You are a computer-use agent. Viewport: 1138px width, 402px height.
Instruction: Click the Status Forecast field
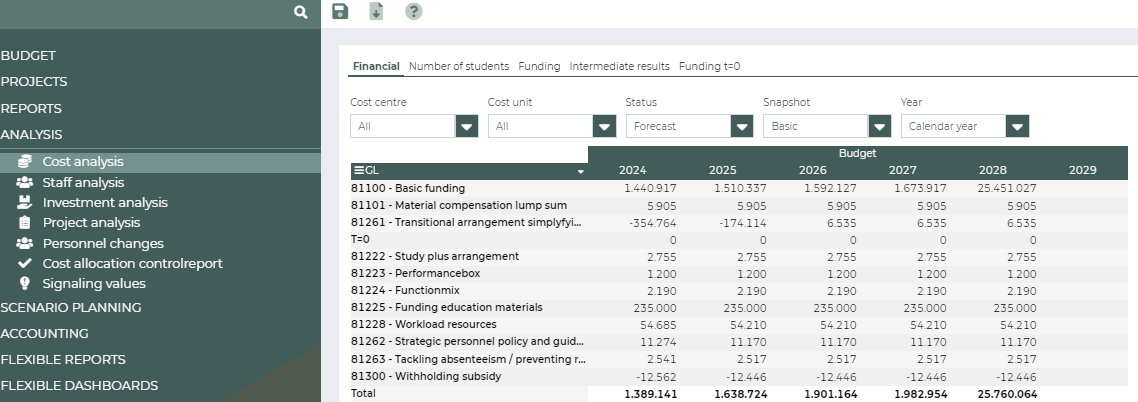click(679, 126)
